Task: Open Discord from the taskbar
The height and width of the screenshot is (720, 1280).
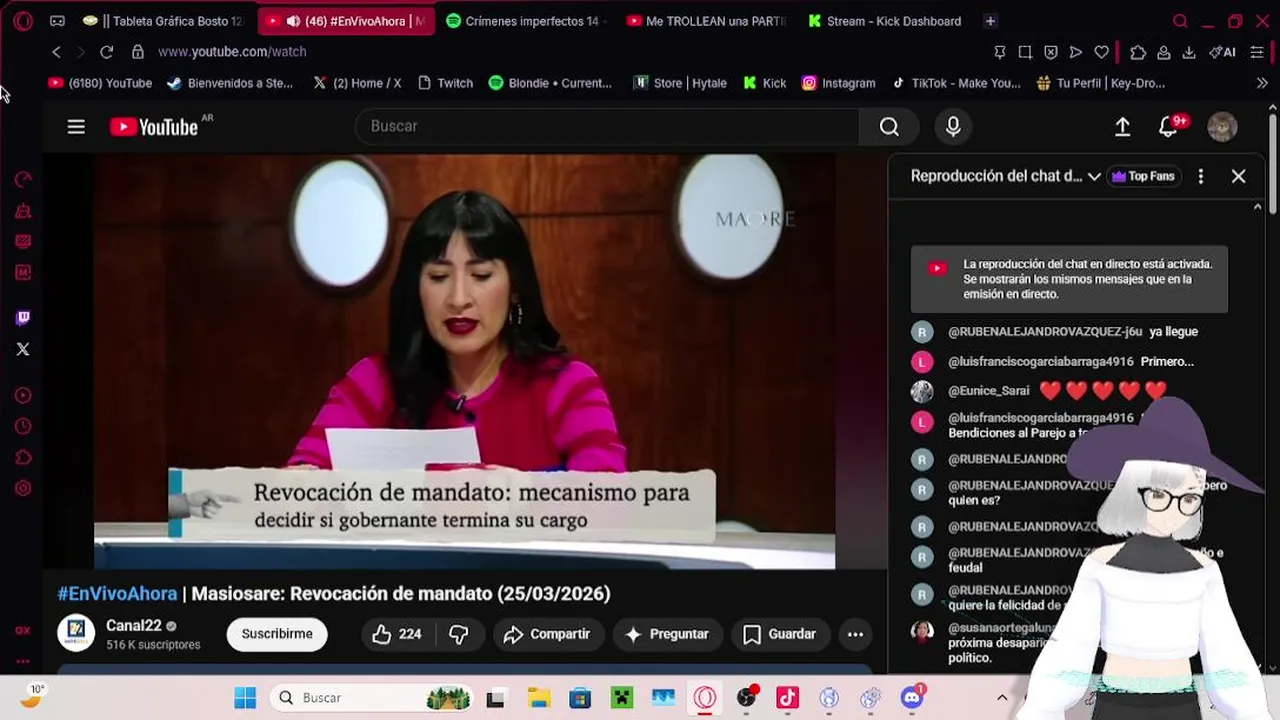Action: [911, 698]
